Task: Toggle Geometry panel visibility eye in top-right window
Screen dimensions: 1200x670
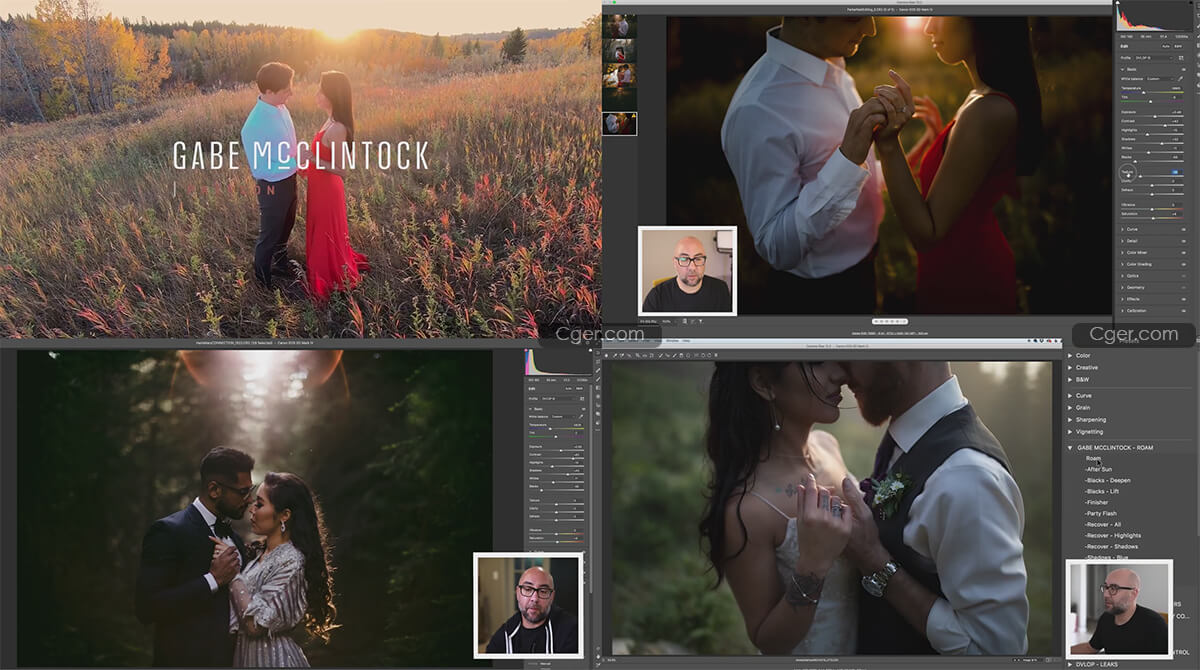Action: click(x=1184, y=287)
